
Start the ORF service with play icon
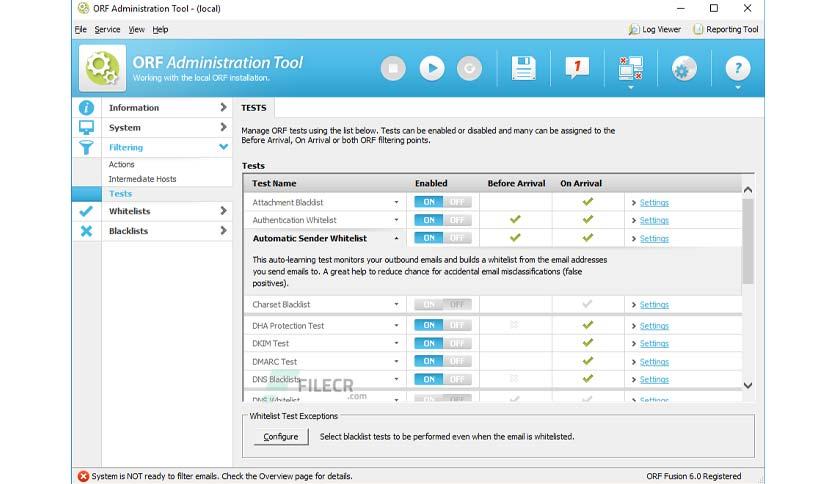(x=432, y=68)
